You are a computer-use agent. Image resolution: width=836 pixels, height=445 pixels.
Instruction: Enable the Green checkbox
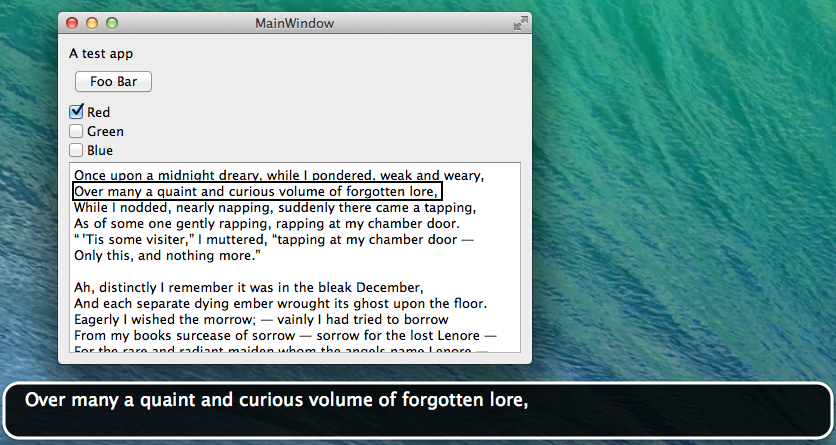point(76,131)
